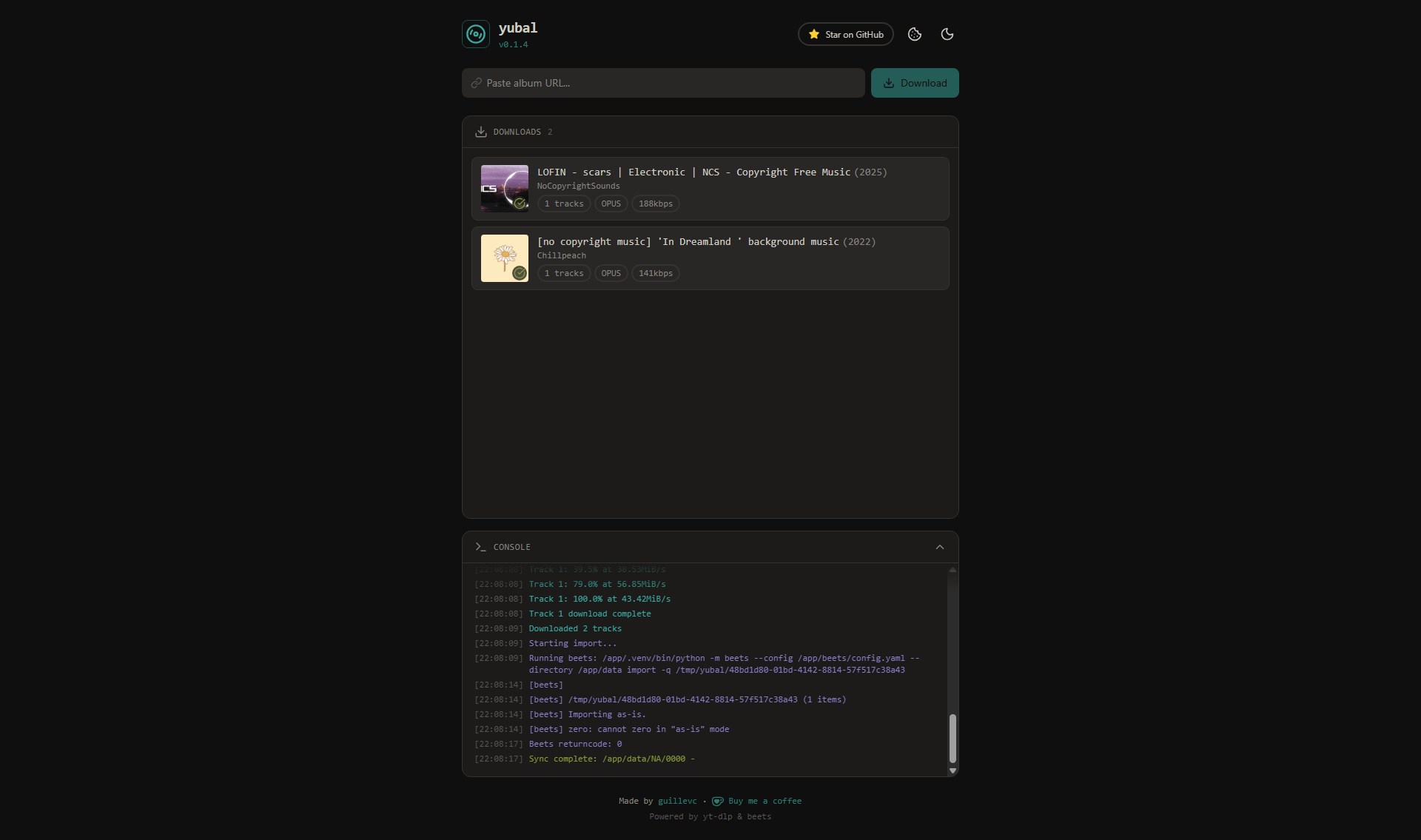Toggle dark mode moon icon
This screenshot has height=840, width=1421.
(x=947, y=34)
